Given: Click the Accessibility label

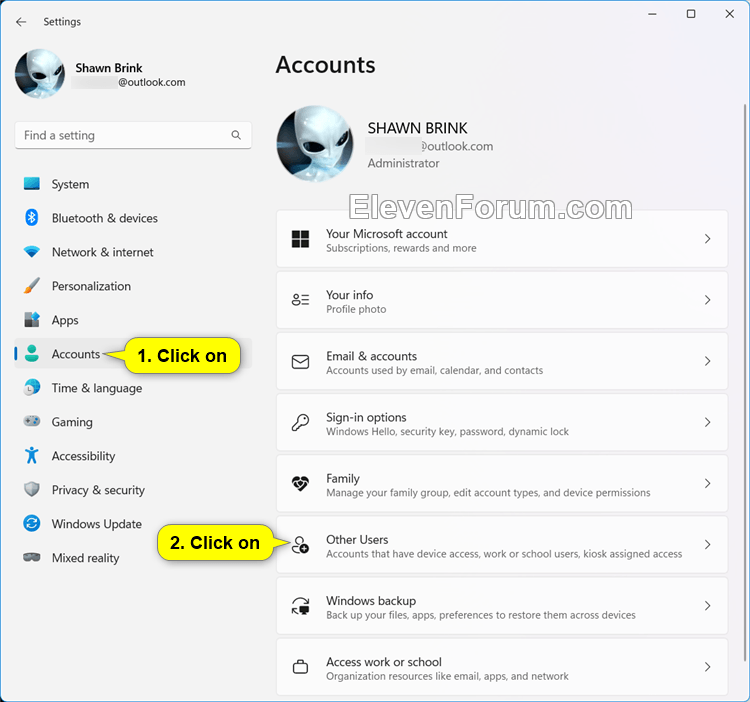Looking at the screenshot, I should (x=84, y=456).
